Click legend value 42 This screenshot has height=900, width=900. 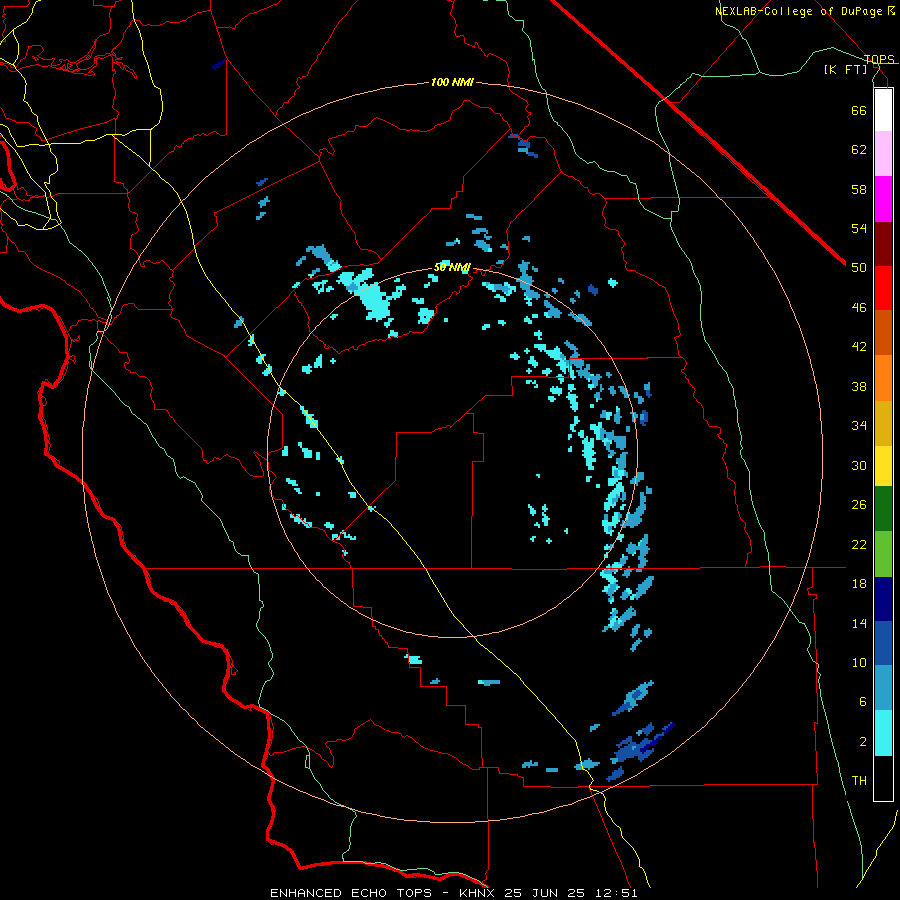pyautogui.click(x=859, y=347)
